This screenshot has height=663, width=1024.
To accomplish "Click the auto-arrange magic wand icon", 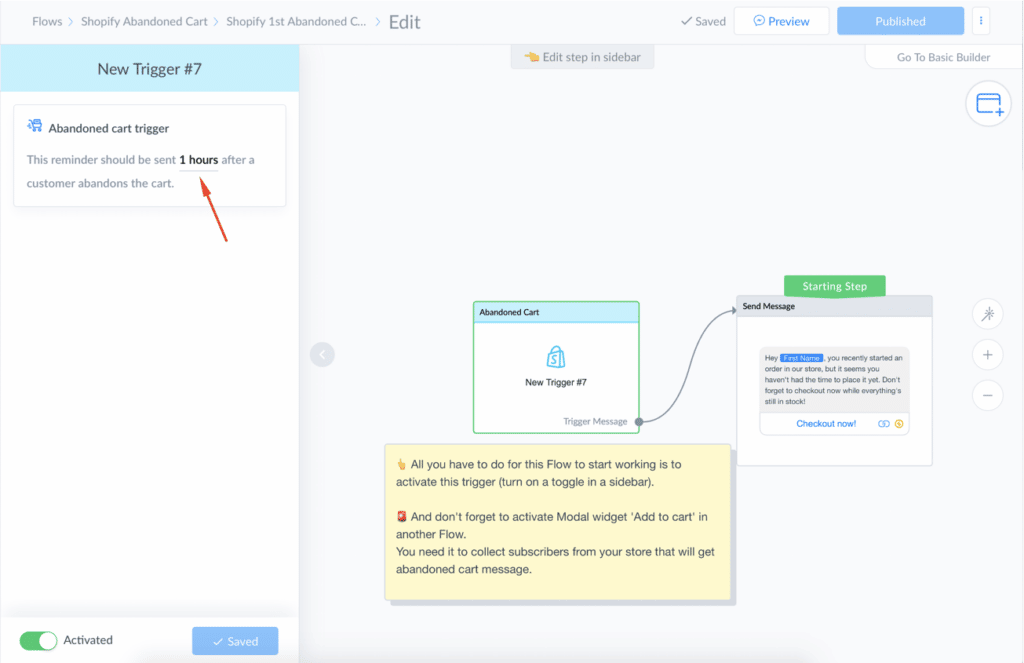I will pos(987,314).
